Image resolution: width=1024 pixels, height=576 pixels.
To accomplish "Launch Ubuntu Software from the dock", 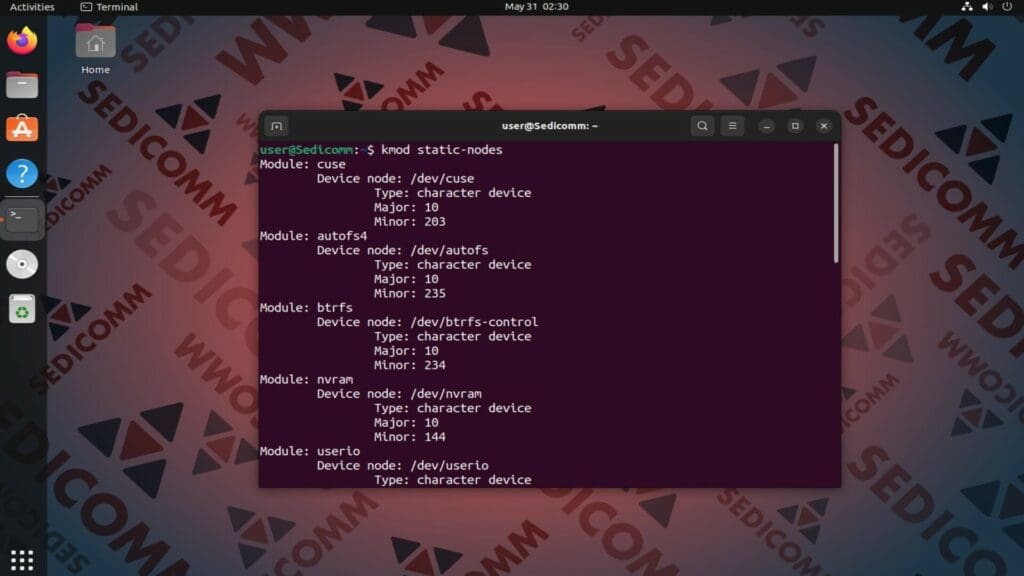I will (x=22, y=129).
